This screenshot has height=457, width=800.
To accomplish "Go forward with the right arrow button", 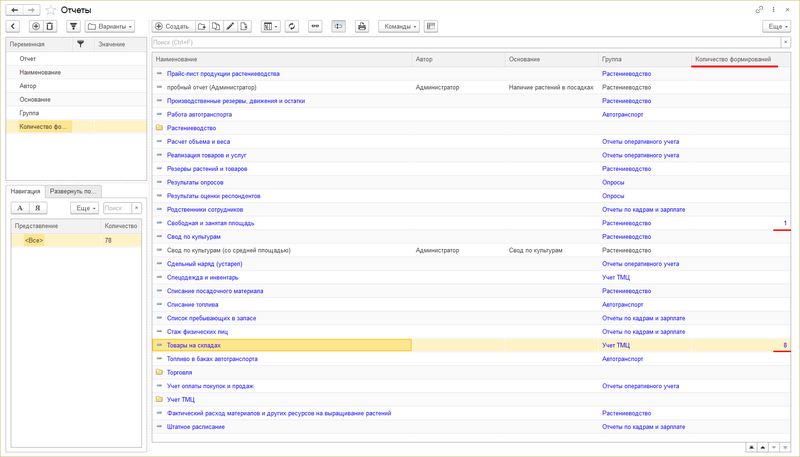I will click(32, 10).
